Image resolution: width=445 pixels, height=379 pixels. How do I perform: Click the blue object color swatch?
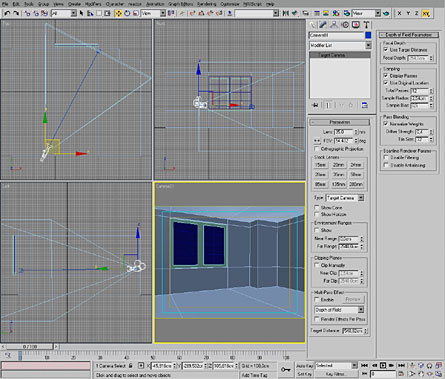point(368,35)
